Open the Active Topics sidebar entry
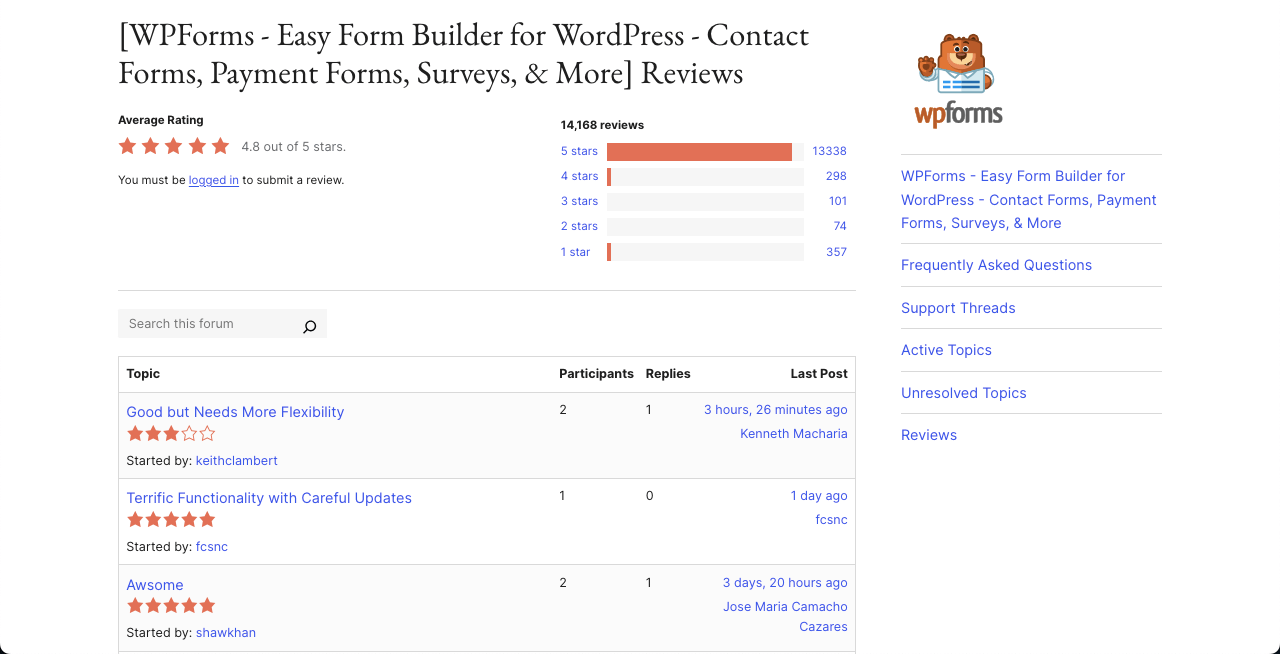Image resolution: width=1280 pixels, height=654 pixels. tap(946, 350)
